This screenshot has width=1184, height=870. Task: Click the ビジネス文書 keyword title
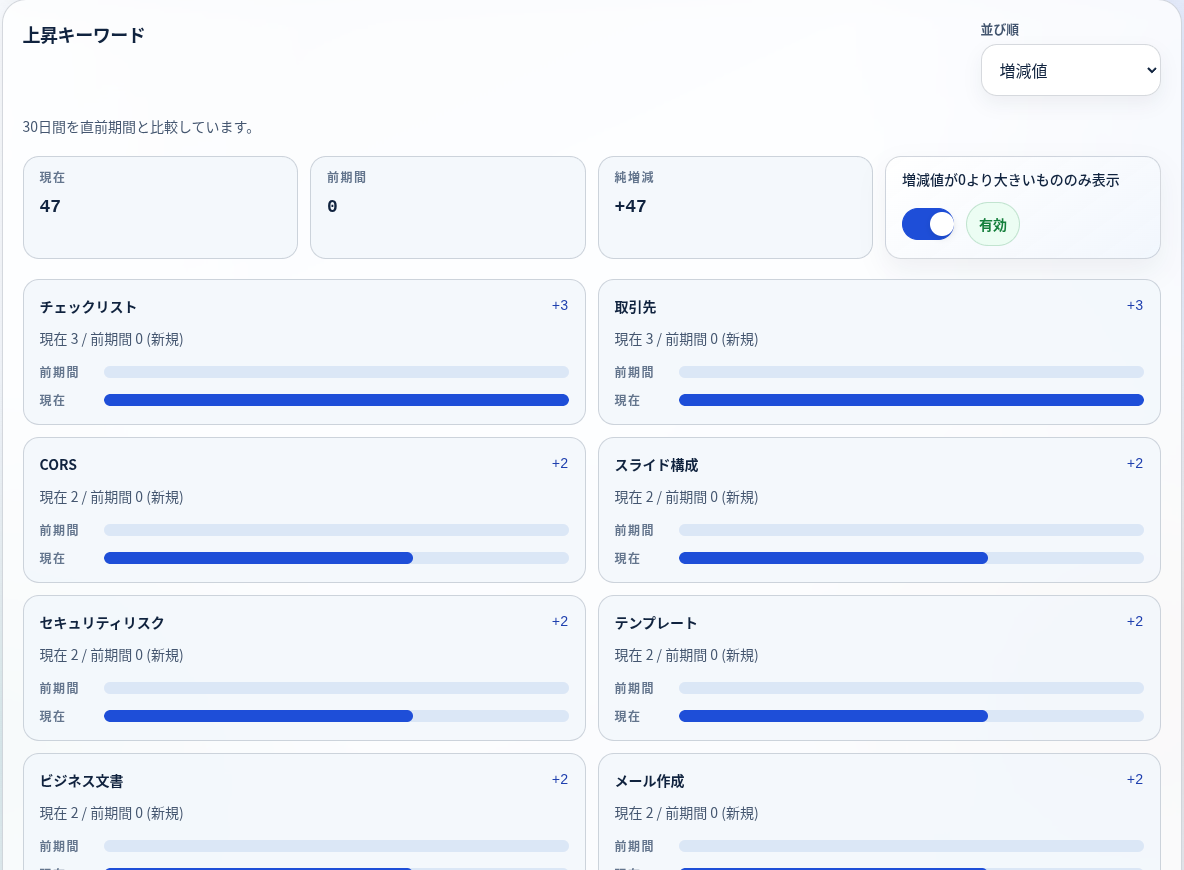tap(82, 781)
